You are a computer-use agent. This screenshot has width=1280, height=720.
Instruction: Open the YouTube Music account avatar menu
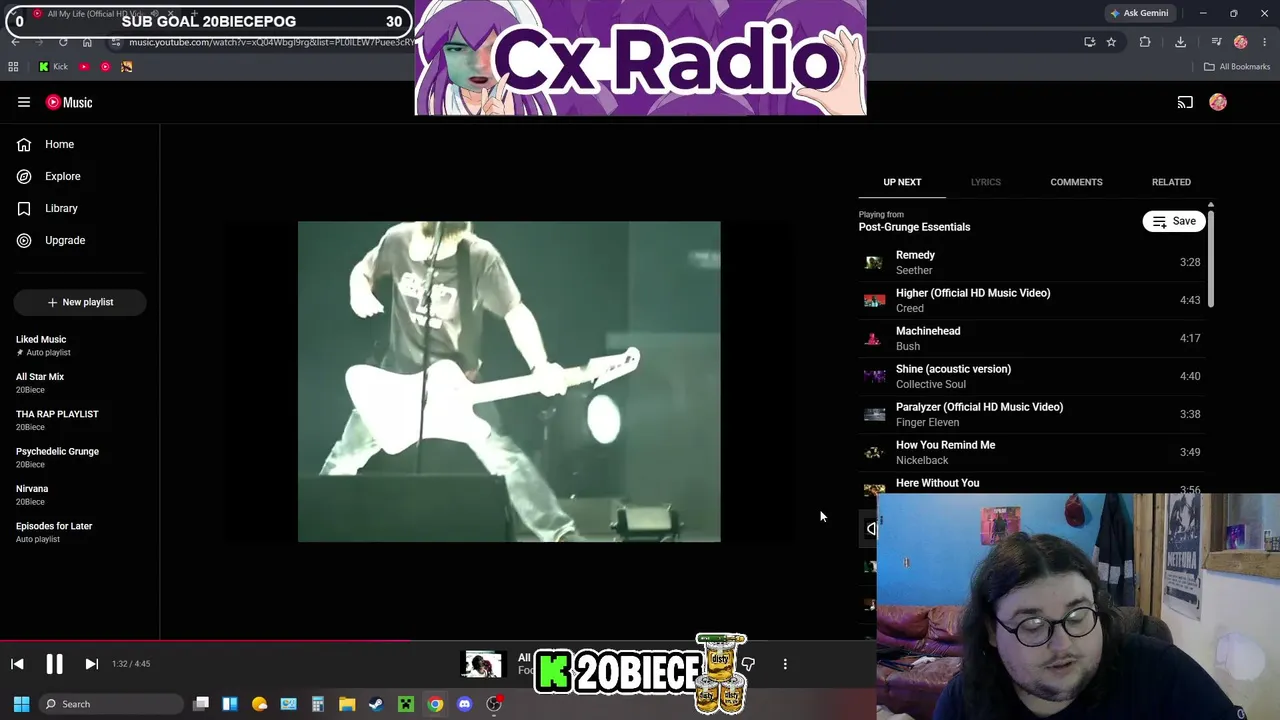tap(1218, 102)
